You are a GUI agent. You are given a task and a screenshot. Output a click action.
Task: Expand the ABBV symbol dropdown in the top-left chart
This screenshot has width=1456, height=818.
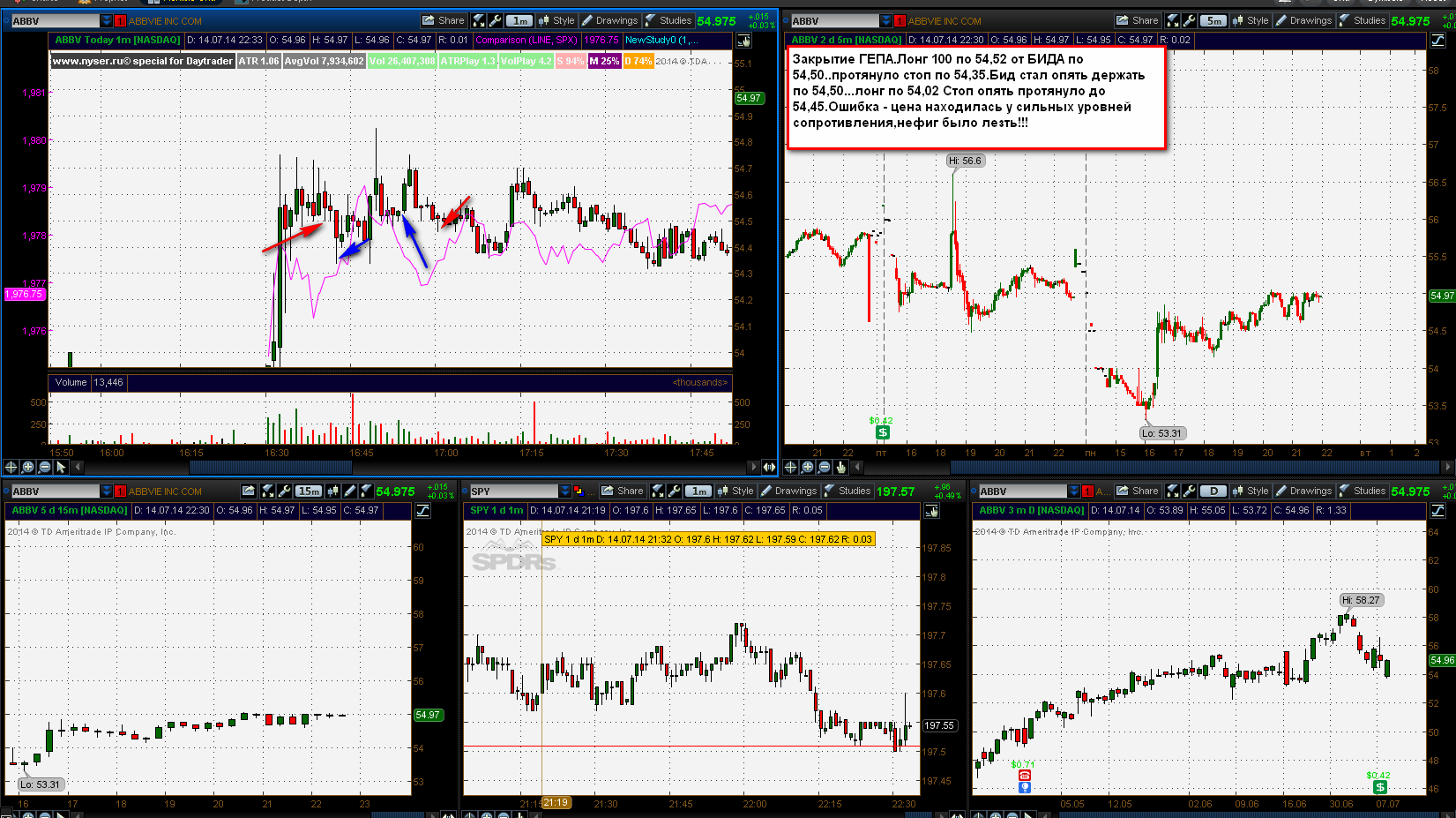click(106, 20)
